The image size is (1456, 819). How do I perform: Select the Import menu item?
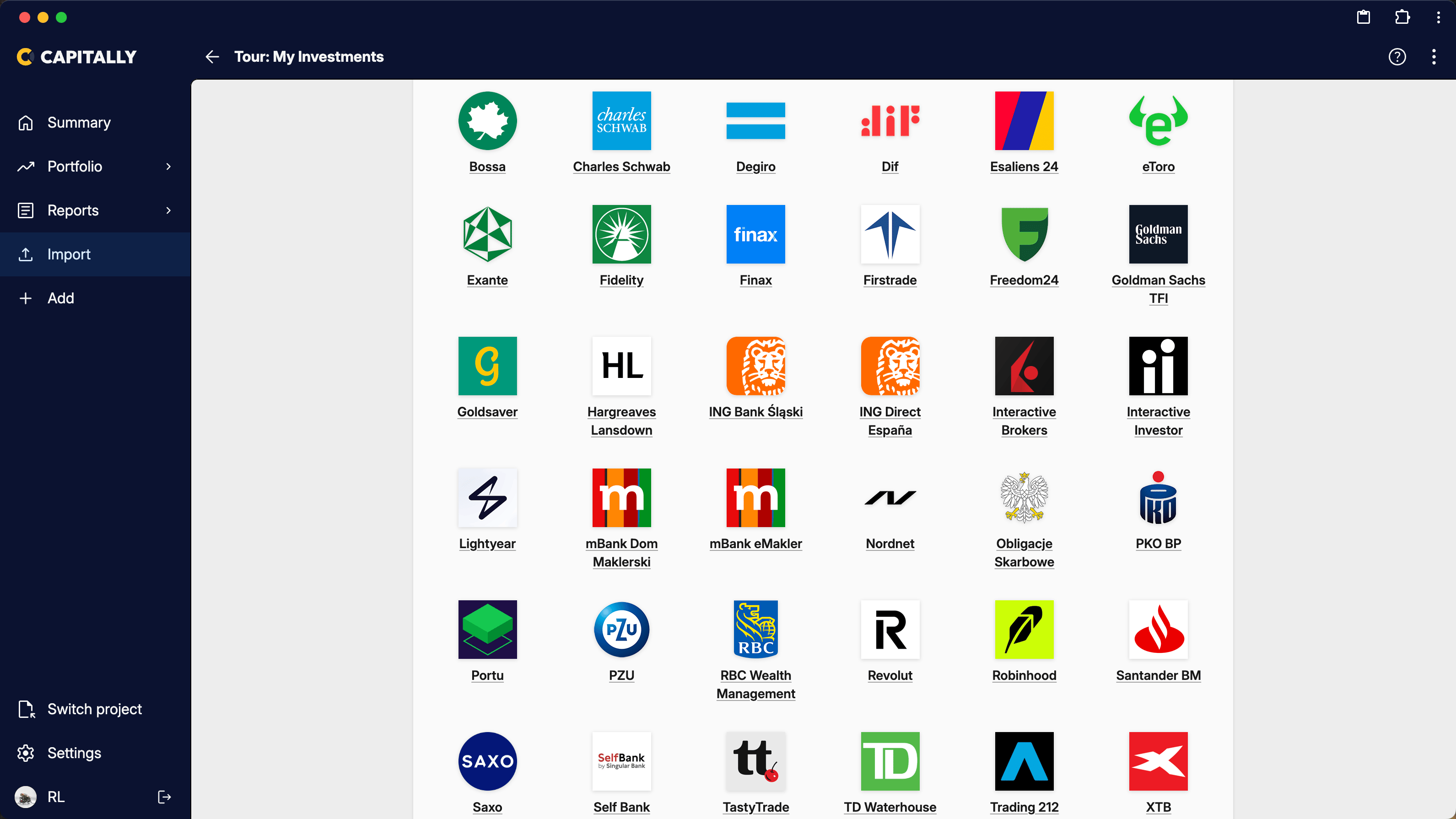96,254
